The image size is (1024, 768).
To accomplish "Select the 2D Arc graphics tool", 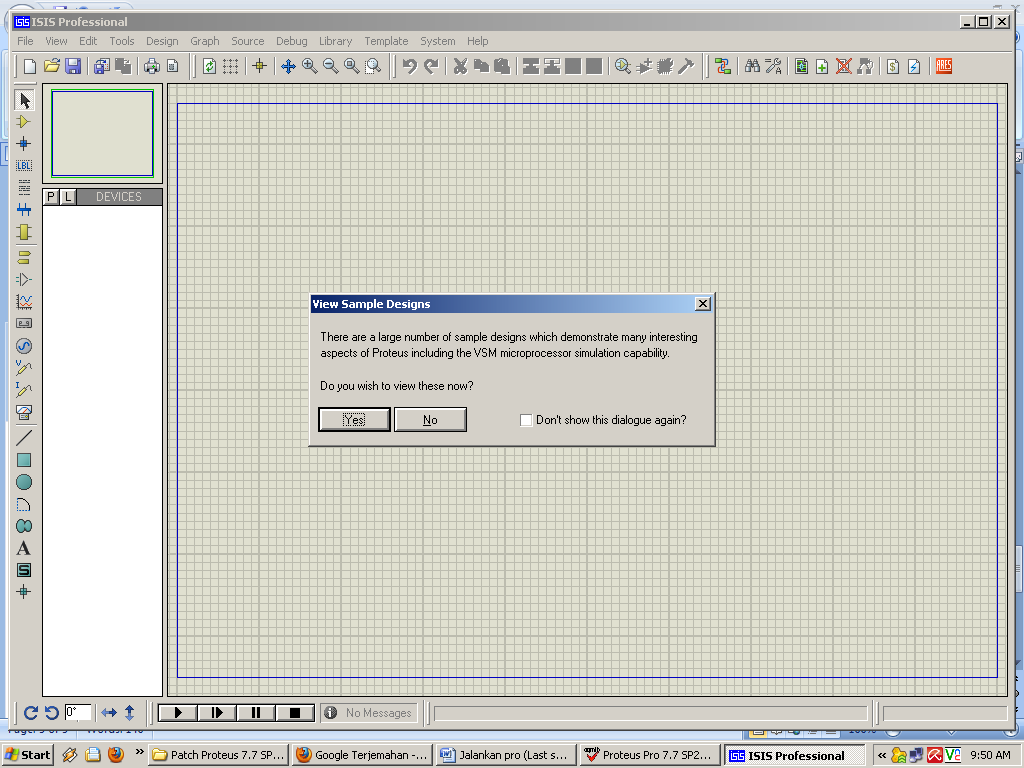I will pos(24,504).
